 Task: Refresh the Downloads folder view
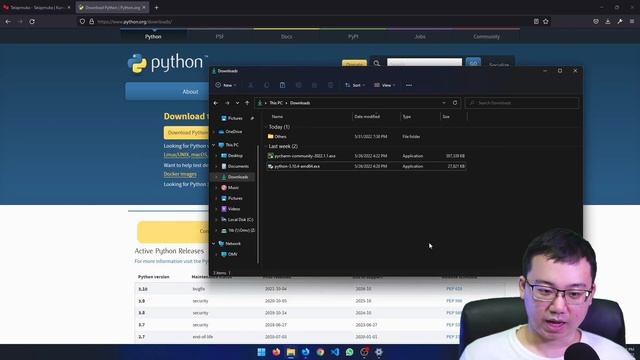point(455,103)
